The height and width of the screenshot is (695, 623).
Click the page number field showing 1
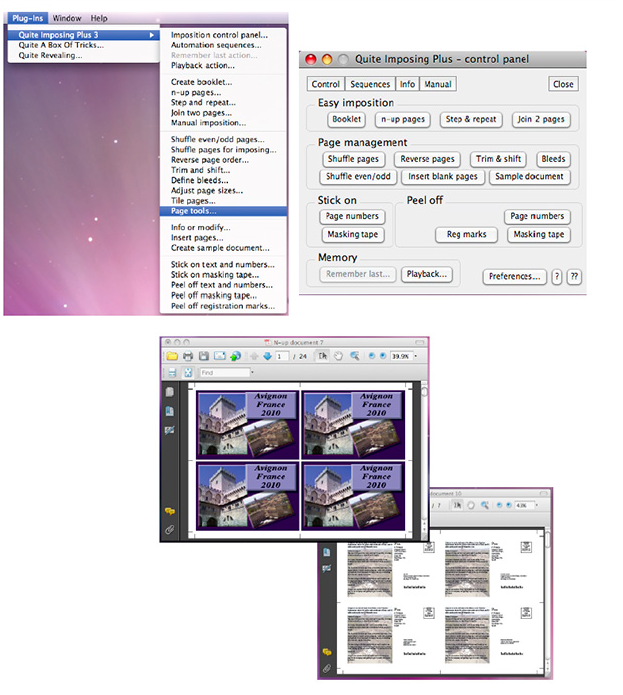click(x=284, y=356)
